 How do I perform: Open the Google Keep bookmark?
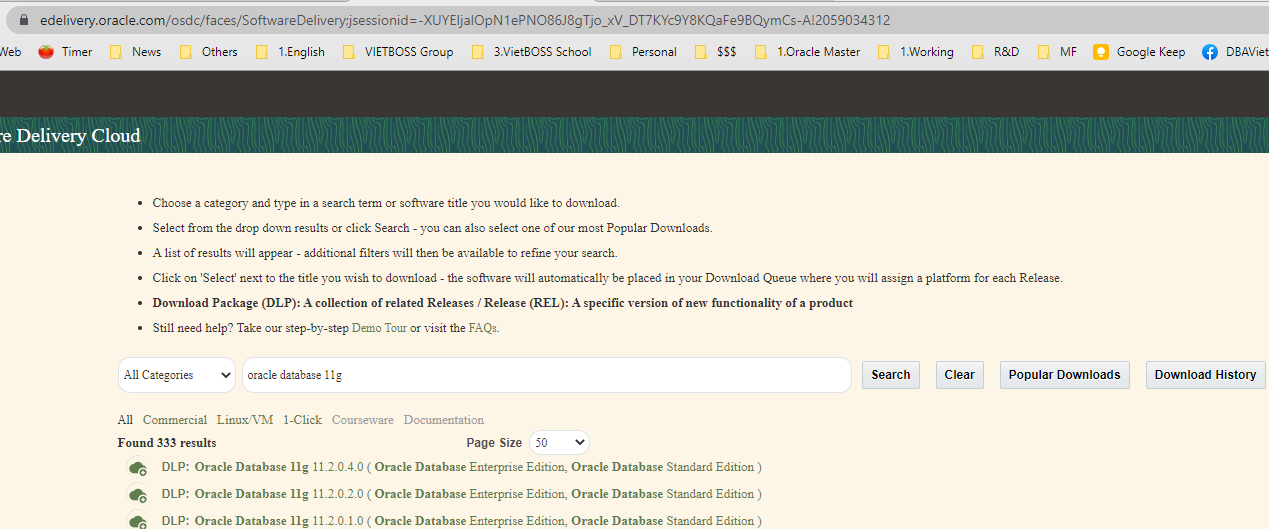pos(1140,52)
